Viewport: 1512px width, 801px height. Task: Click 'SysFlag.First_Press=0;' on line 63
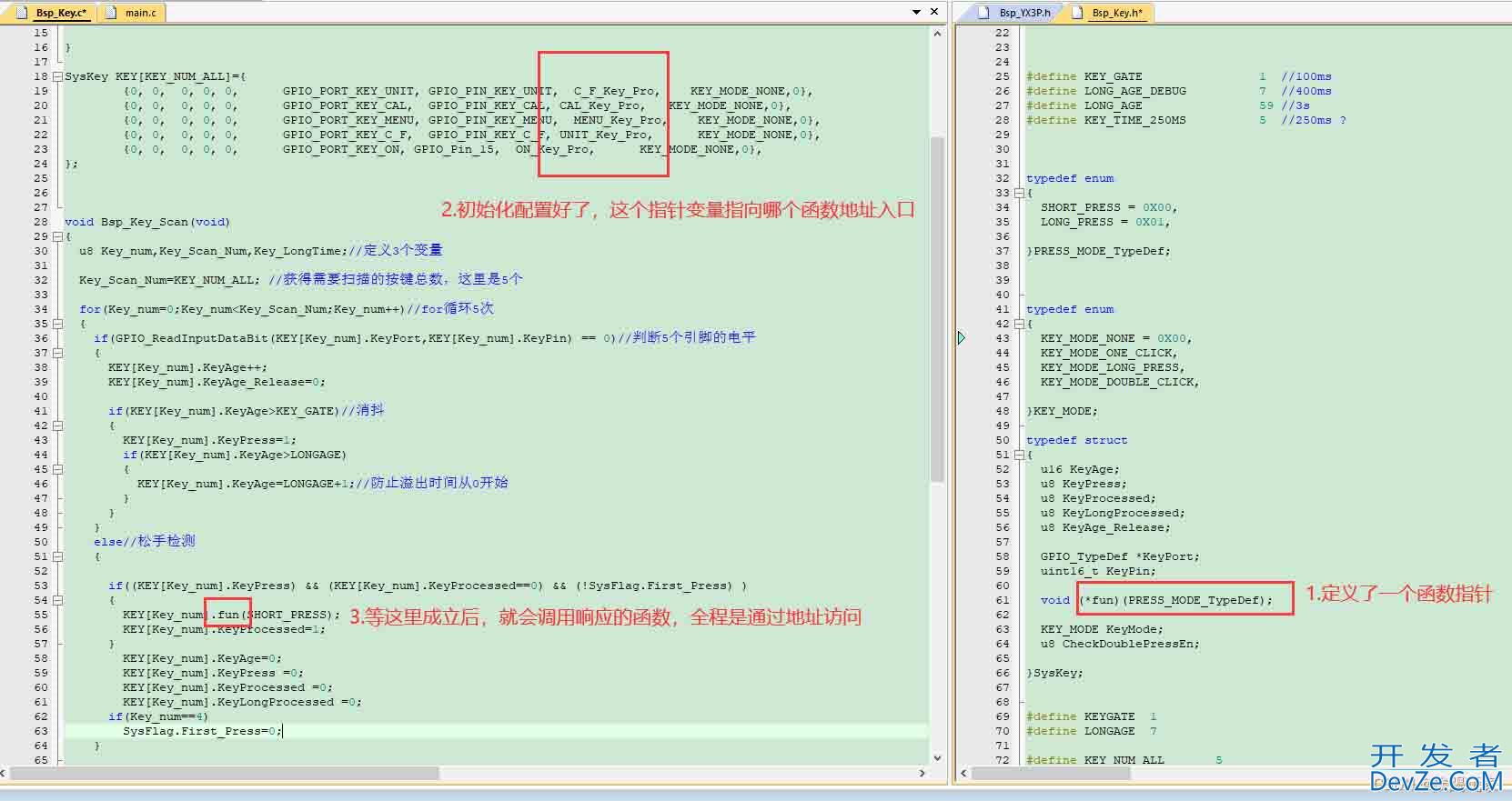pyautogui.click(x=202, y=731)
